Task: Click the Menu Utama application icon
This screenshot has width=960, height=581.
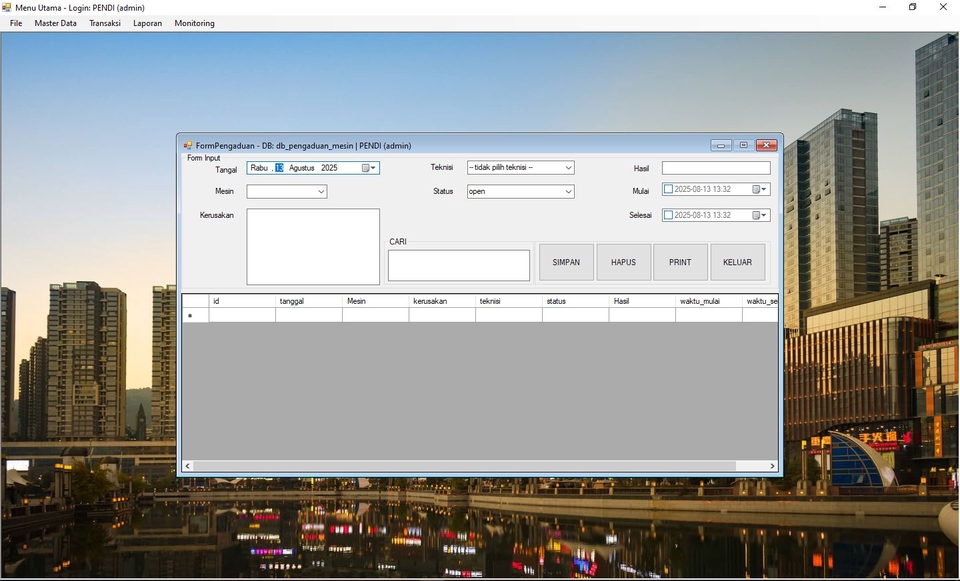Action: 7,7
